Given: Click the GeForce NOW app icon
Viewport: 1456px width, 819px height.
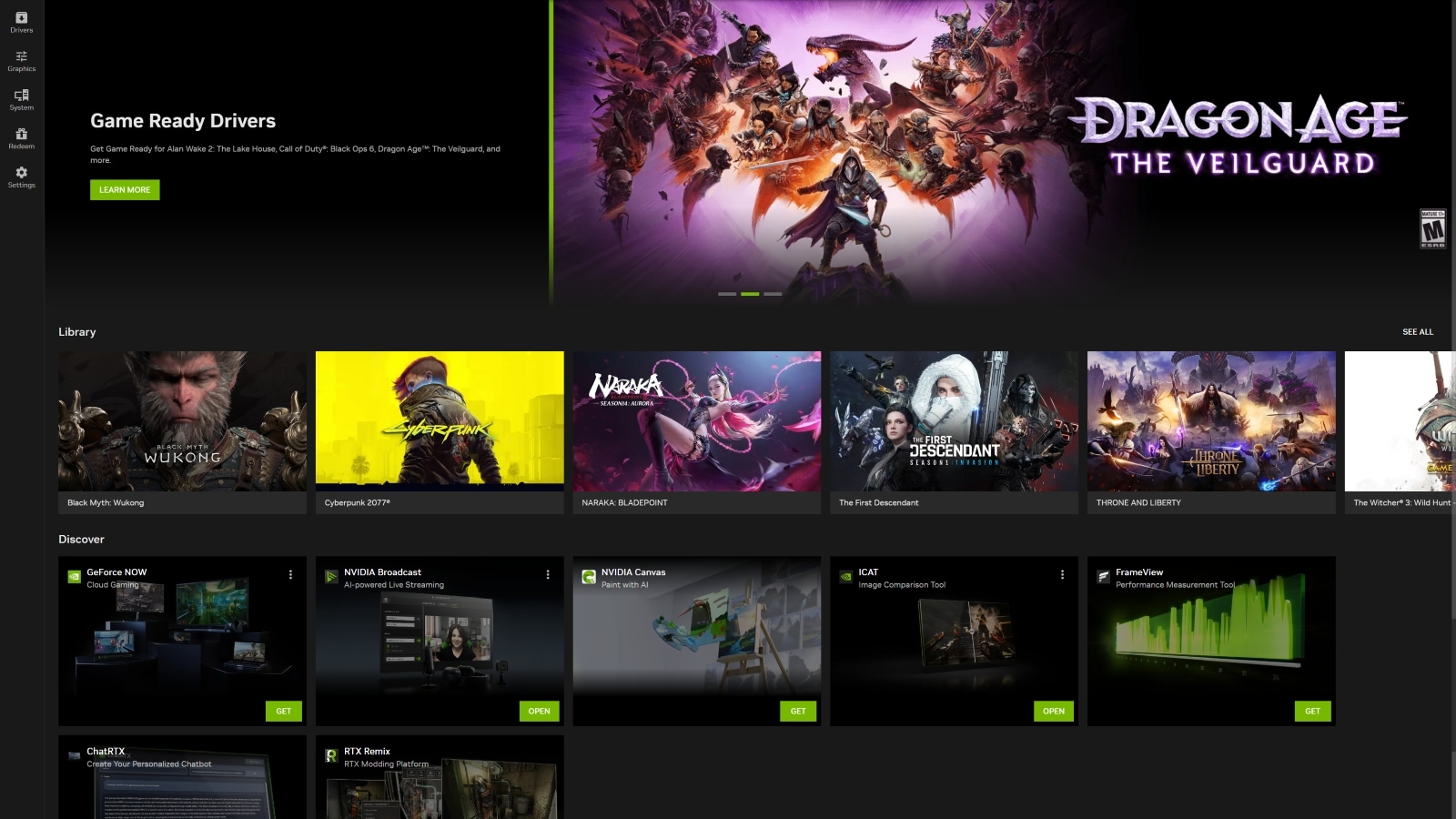Looking at the screenshot, I should [73, 575].
